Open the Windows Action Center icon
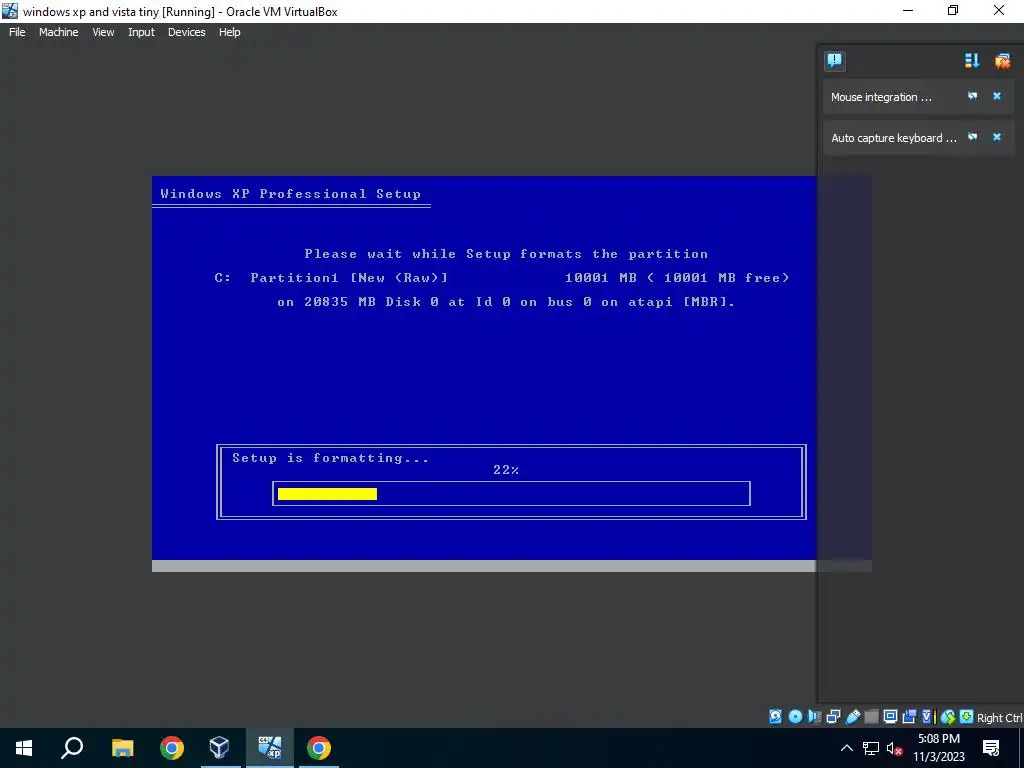The width and height of the screenshot is (1024, 768). pyautogui.click(x=991, y=748)
